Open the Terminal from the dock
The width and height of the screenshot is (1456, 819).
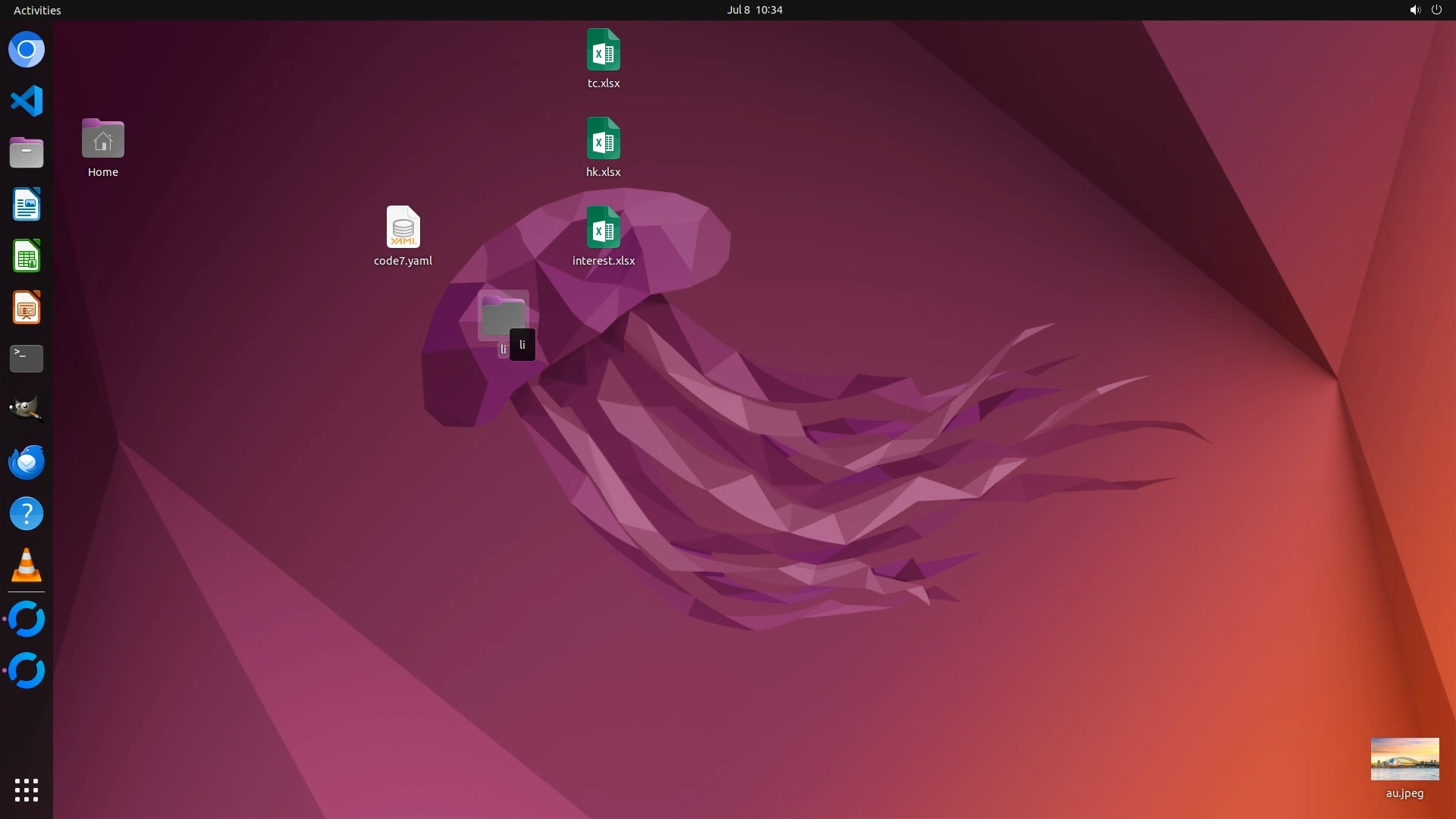click(27, 359)
